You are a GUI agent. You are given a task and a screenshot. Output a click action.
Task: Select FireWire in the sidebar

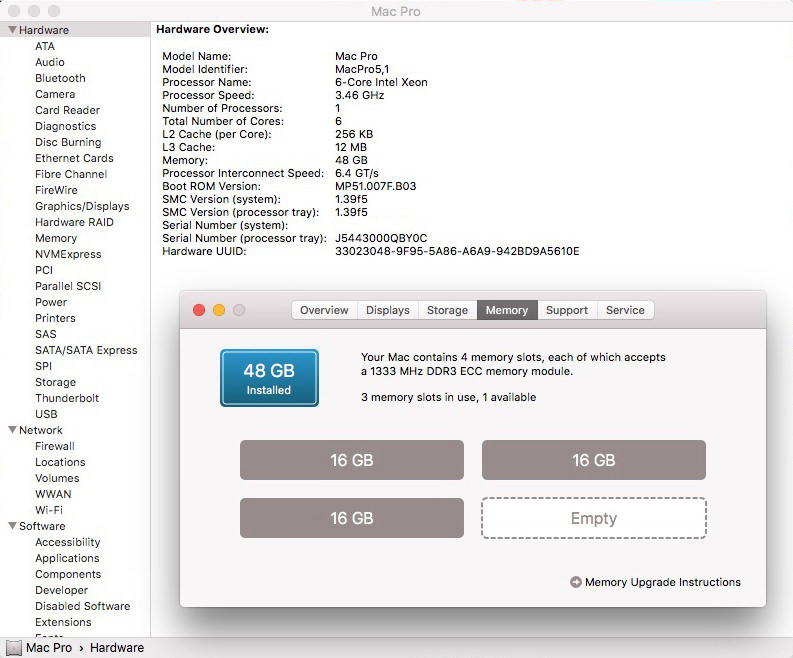[x=56, y=190]
